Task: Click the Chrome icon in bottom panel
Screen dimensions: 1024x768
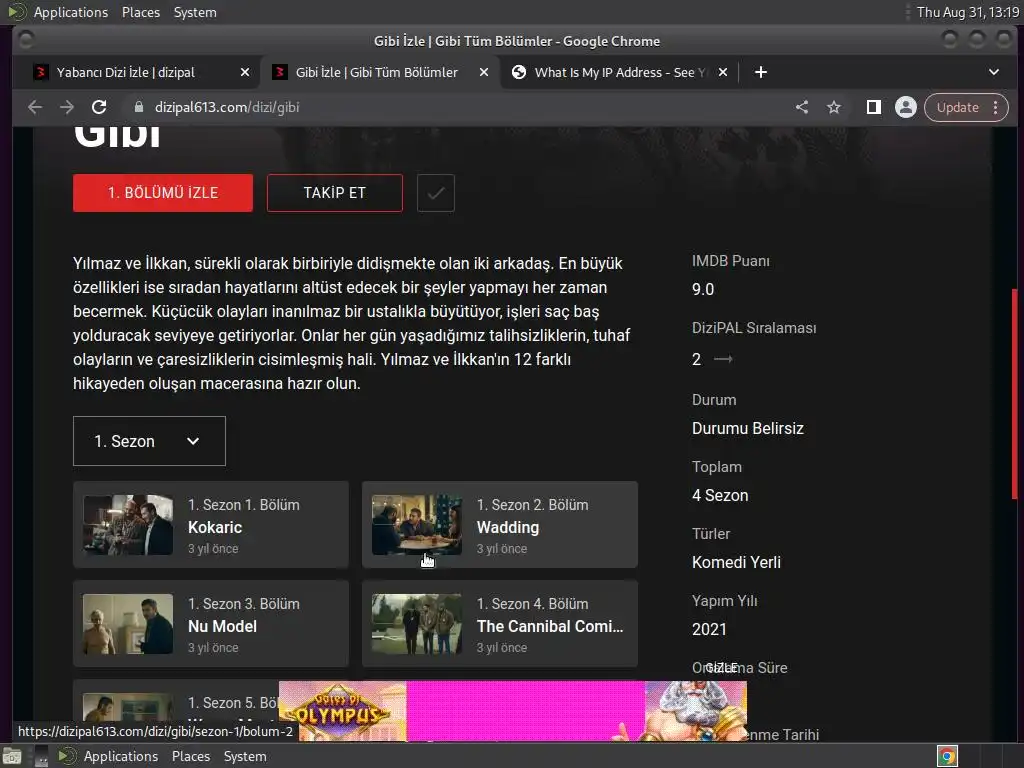Action: 947,756
